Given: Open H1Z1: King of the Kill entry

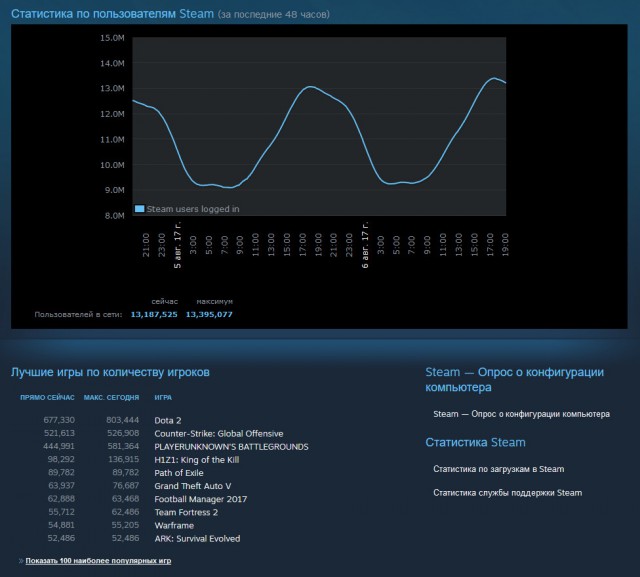Looking at the screenshot, I should tap(197, 459).
